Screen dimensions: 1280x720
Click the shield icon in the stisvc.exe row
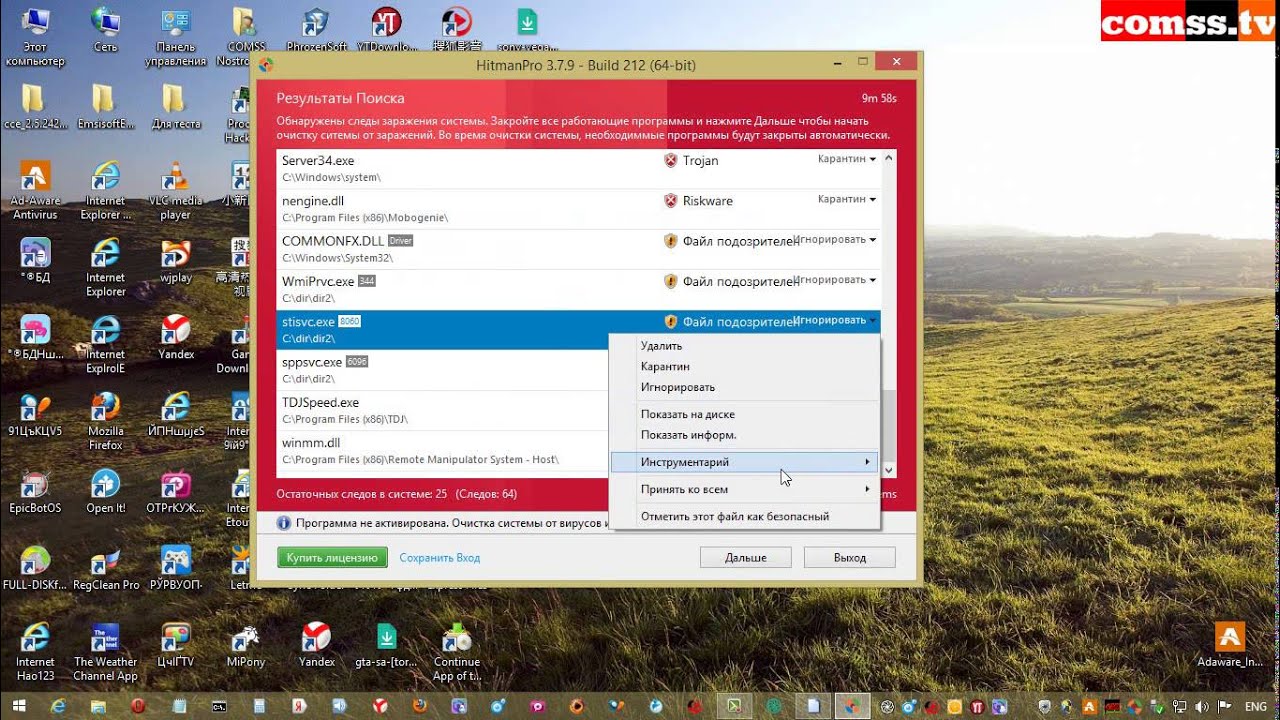click(x=671, y=322)
